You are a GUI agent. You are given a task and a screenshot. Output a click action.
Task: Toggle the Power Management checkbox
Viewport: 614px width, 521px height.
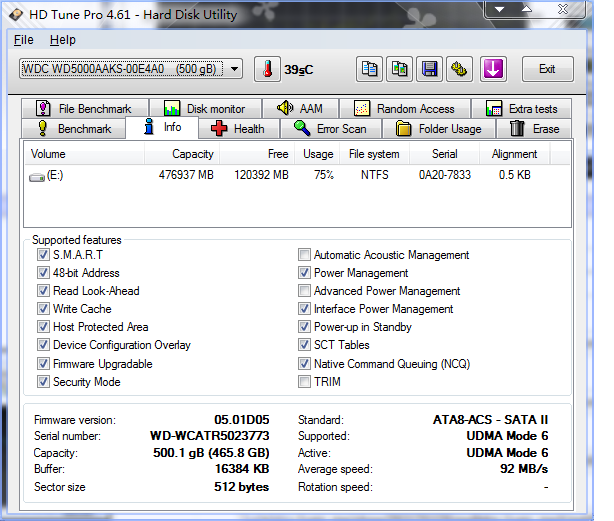(x=304, y=273)
